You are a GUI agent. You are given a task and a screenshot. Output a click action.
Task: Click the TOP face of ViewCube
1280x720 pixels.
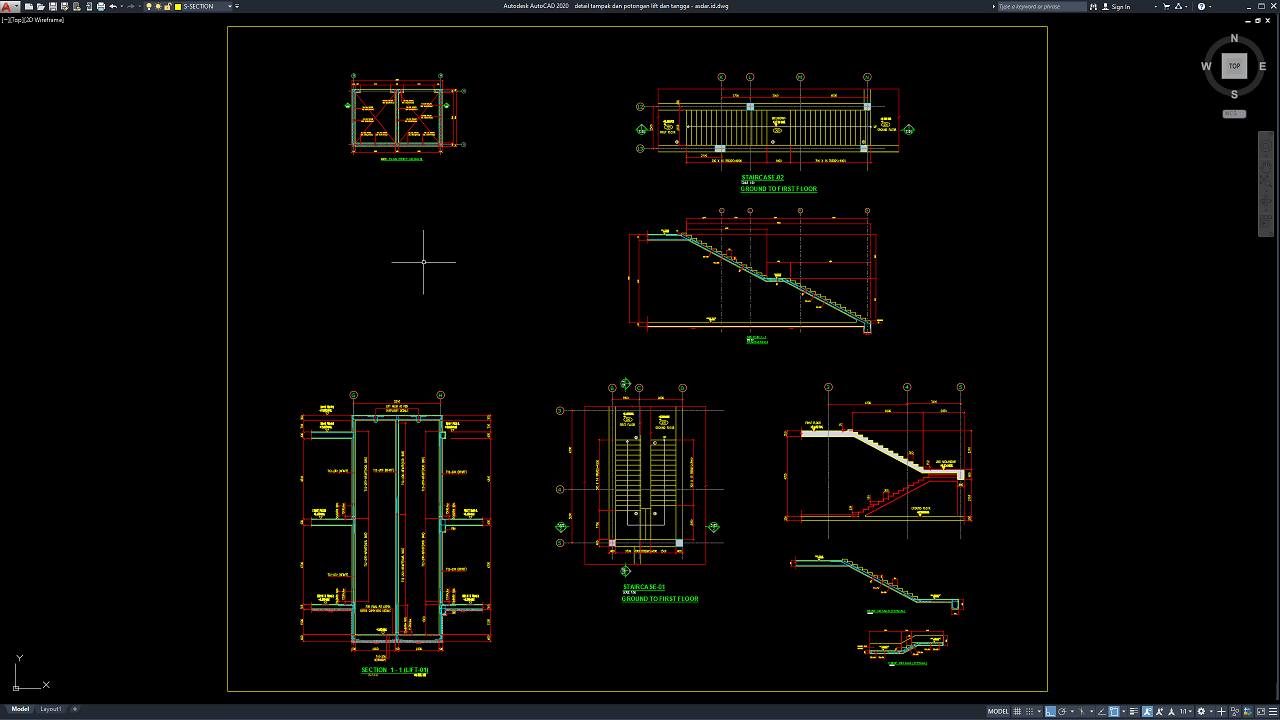[1234, 66]
